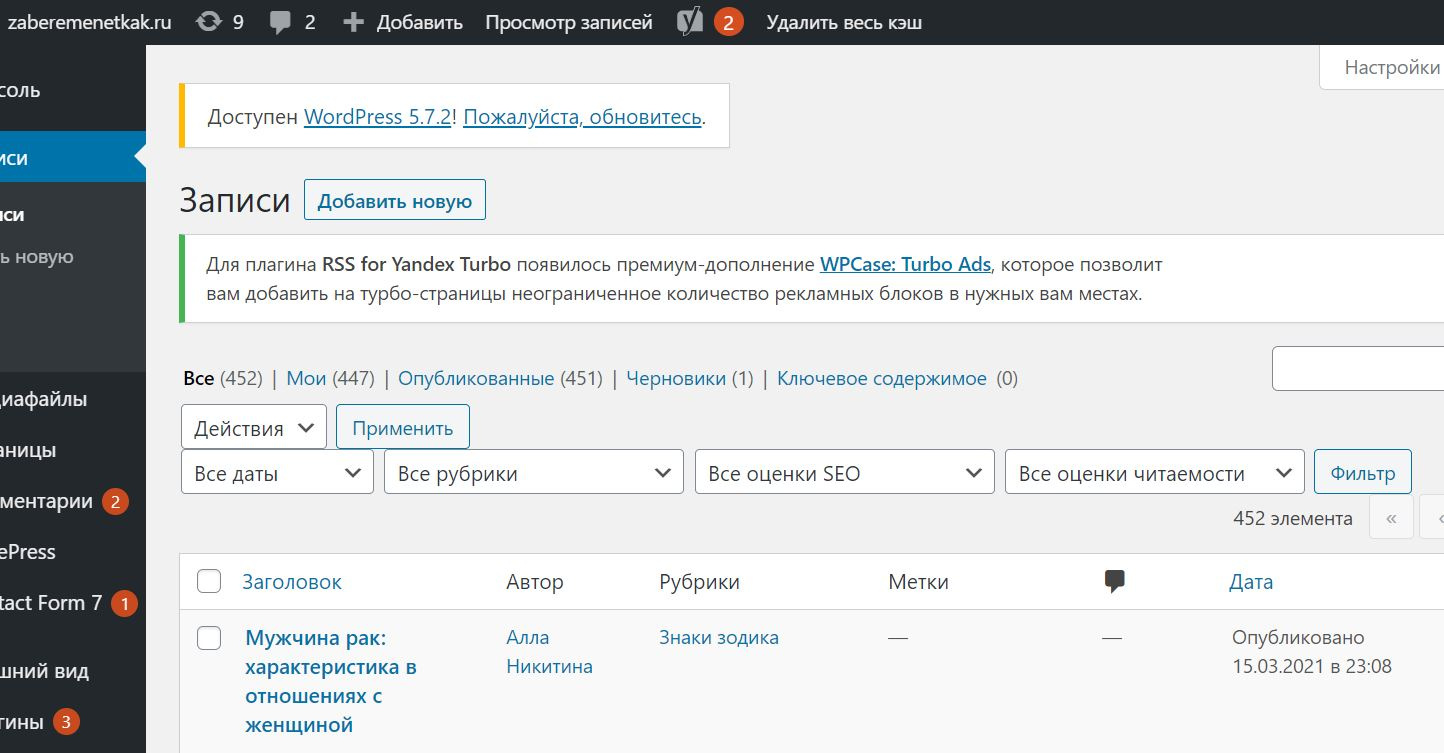Go to first page with « arrow
Image resolution: width=1444 pixels, height=753 pixels.
[1391, 518]
